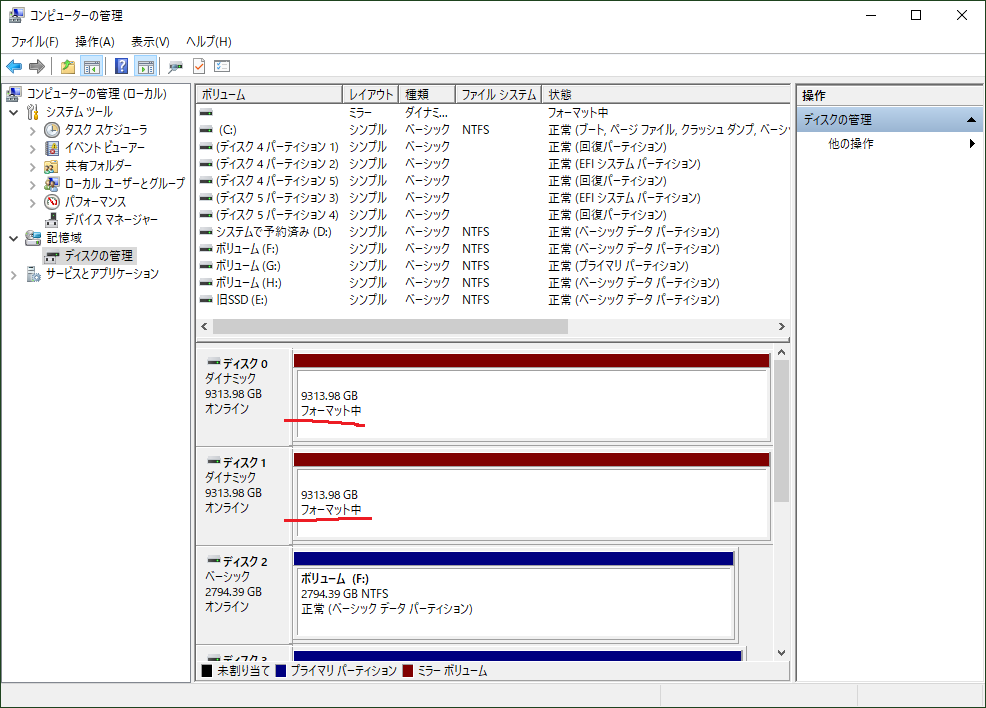
Task: Select (ディスク 4 パーティション 1) row
Action: (x=493, y=147)
